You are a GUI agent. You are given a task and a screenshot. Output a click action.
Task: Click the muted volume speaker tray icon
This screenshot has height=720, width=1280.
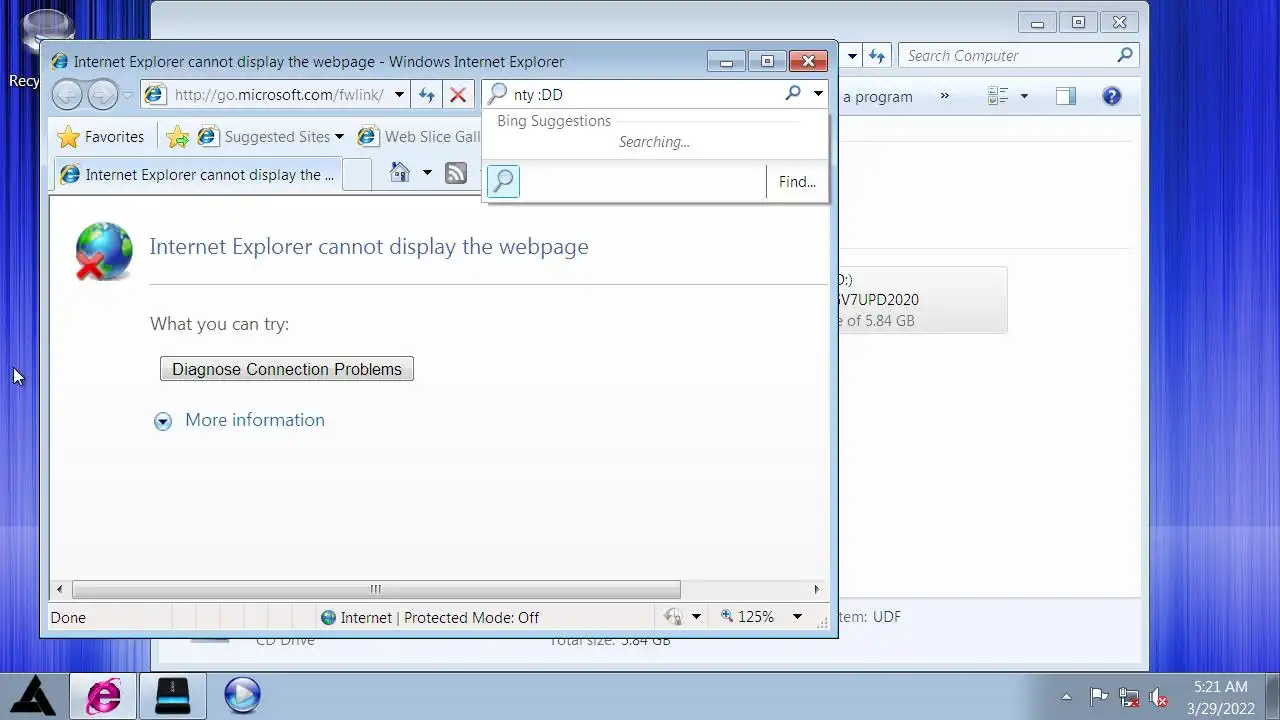[1158, 697]
